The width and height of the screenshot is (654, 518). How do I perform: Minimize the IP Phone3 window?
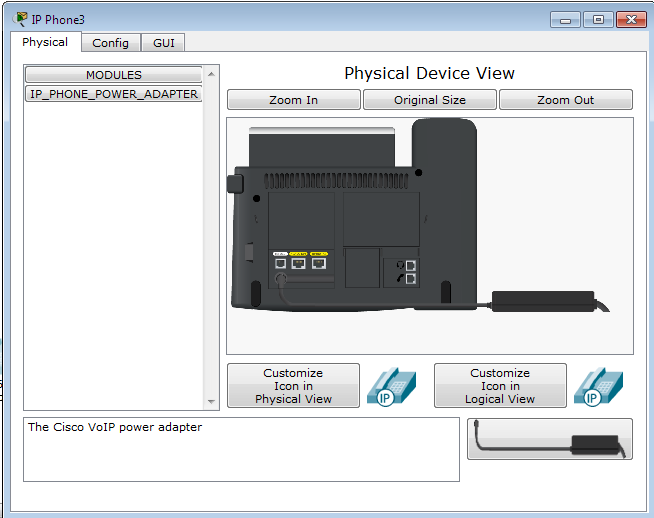point(565,20)
